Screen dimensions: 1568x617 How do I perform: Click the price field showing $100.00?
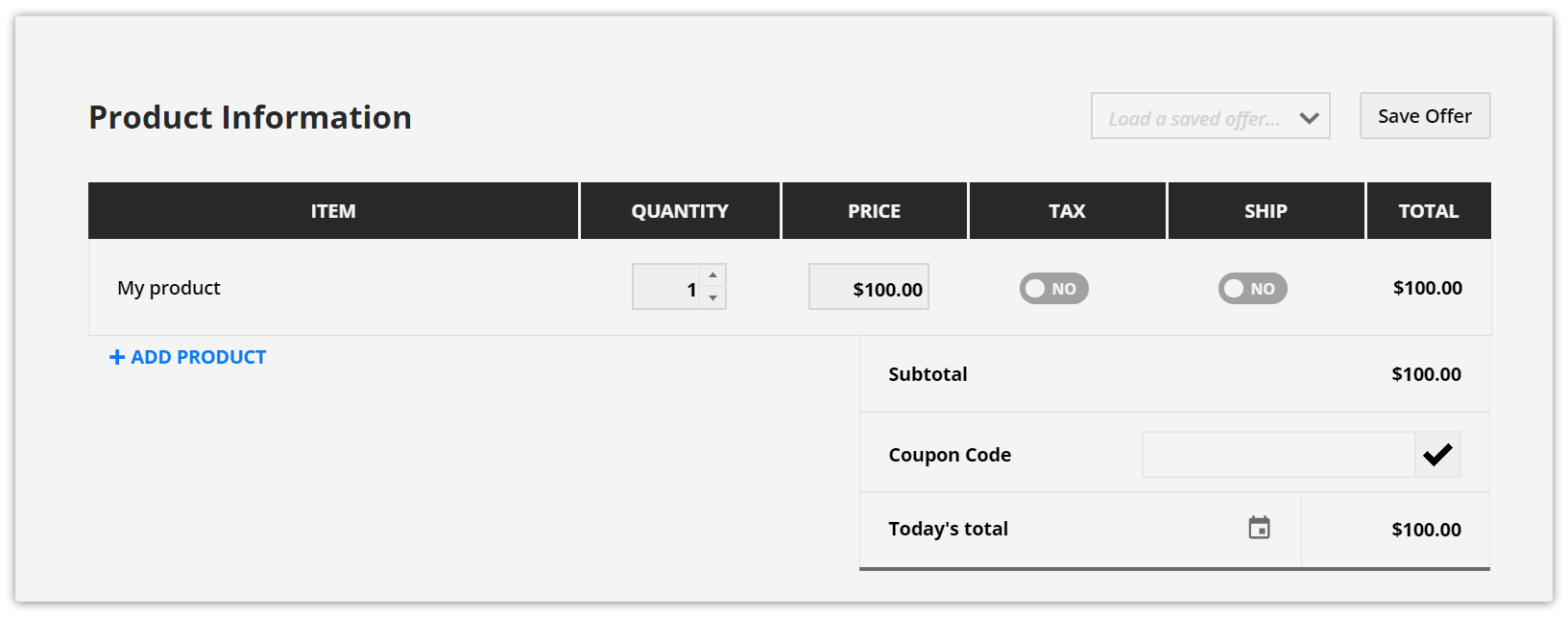(869, 287)
